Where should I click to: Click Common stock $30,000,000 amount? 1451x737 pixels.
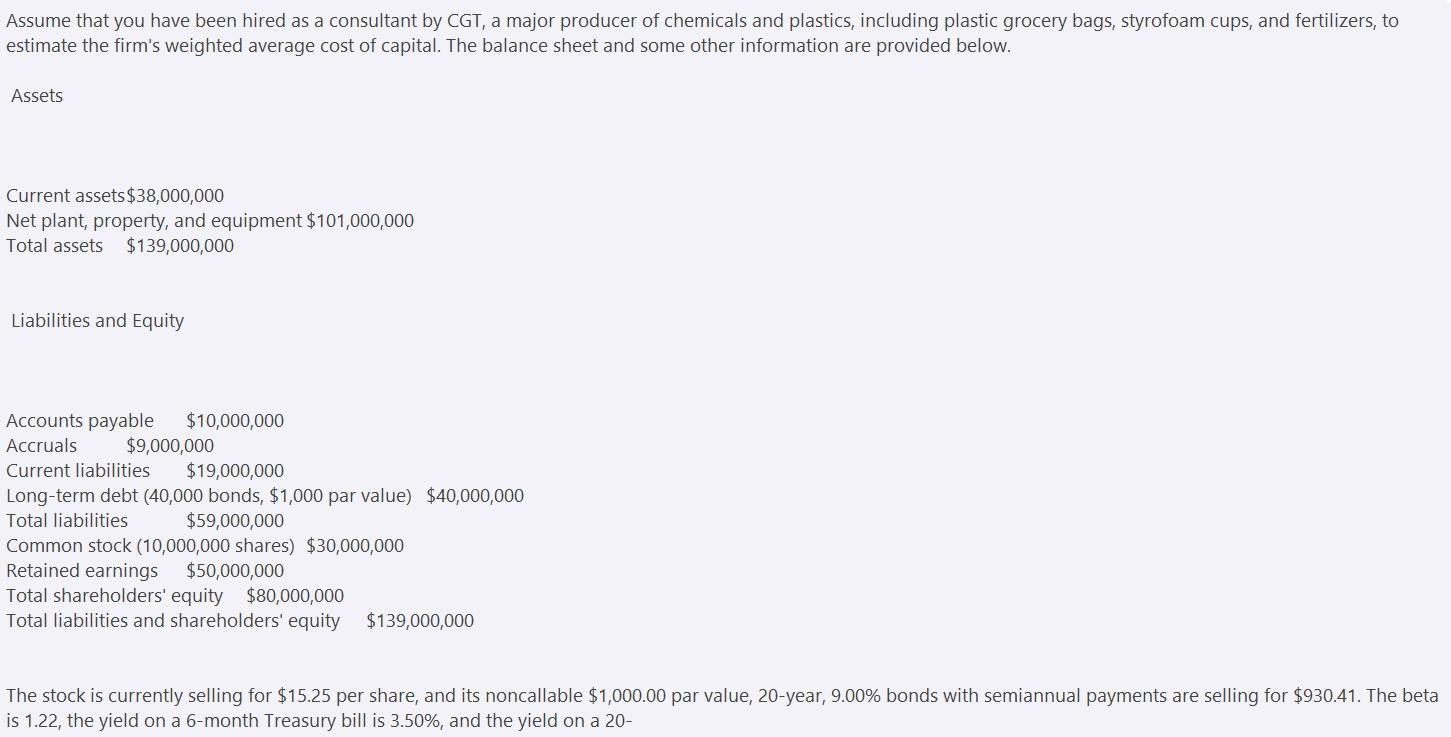click(x=355, y=546)
